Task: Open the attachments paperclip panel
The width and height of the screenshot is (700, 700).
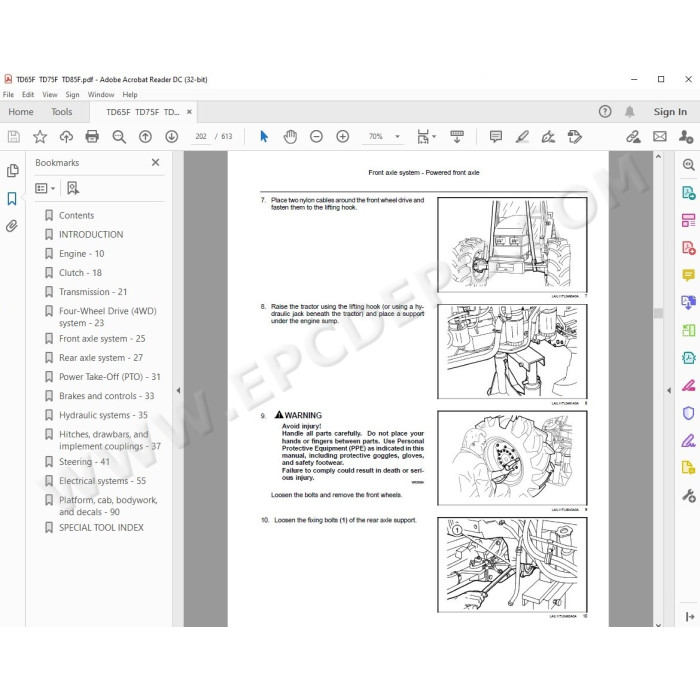Action: pos(12,226)
